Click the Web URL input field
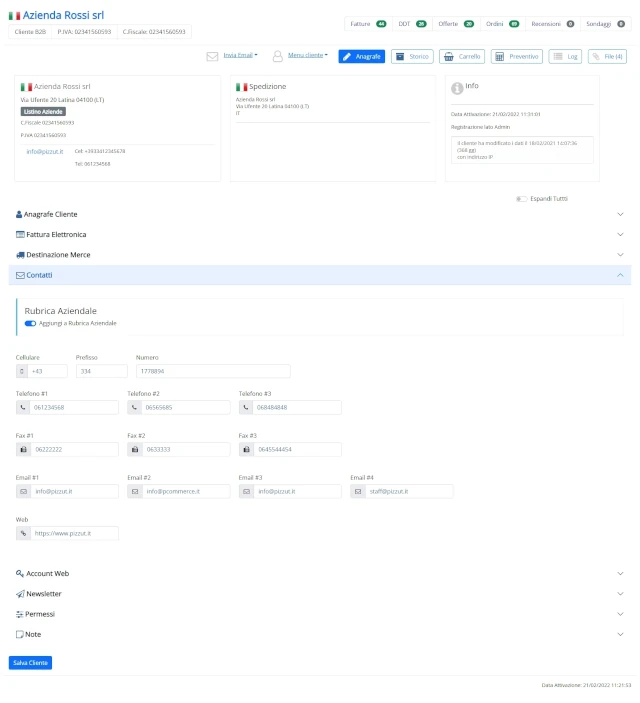This screenshot has height=703, width=640. (74, 533)
